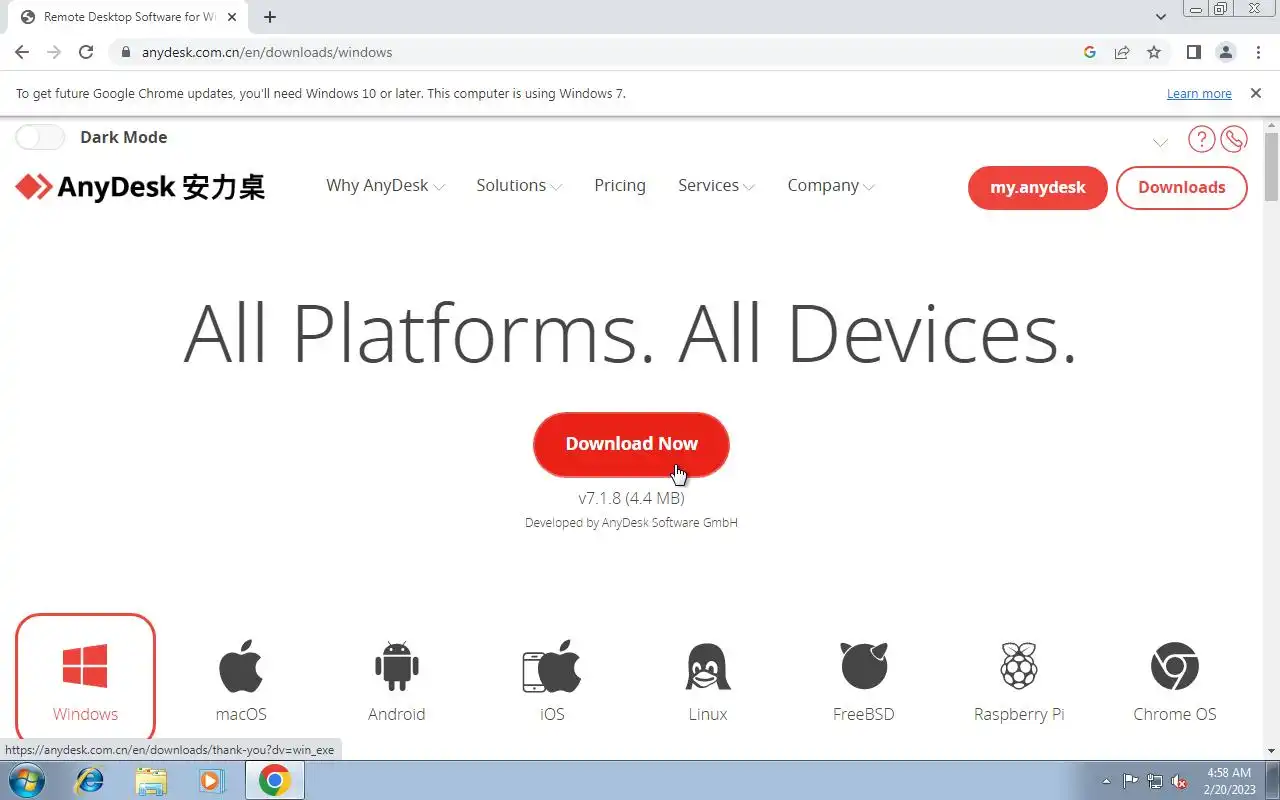Open my.anydesk portal button
The height and width of the screenshot is (800, 1280).
click(1037, 188)
